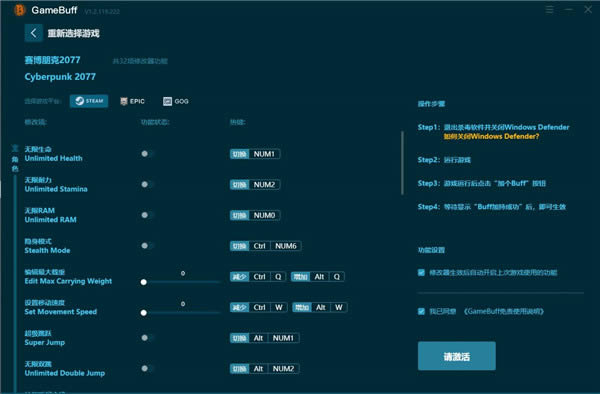The height and width of the screenshot is (394, 600).
Task: Open the GameBuff usage terms link
Action: (x=504, y=311)
